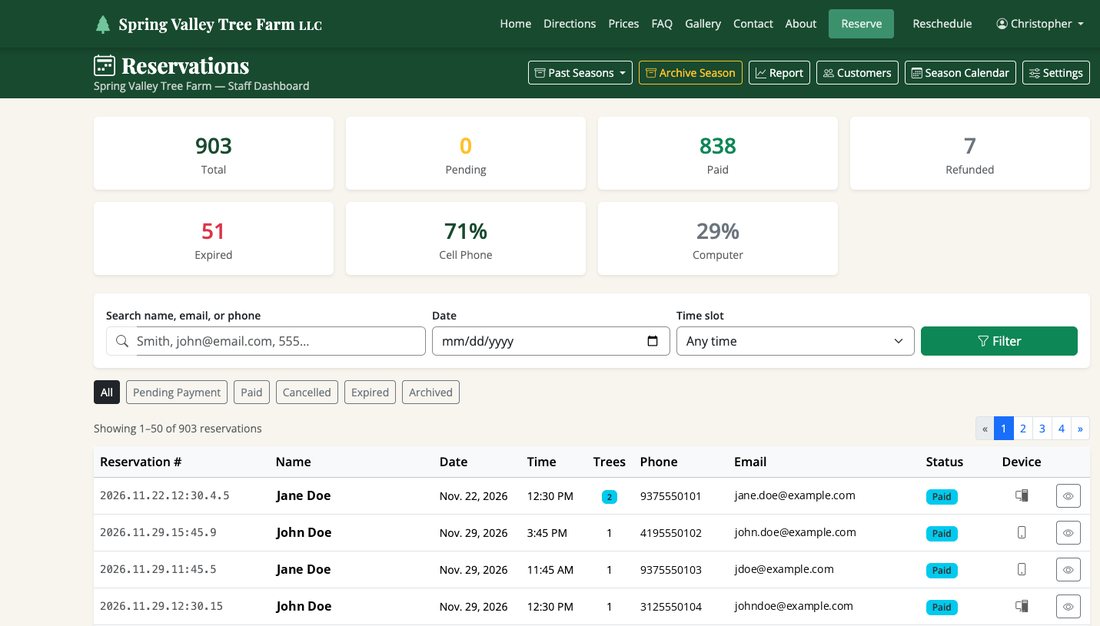
Task: Click the 903 Total stat card
Action: 213,153
